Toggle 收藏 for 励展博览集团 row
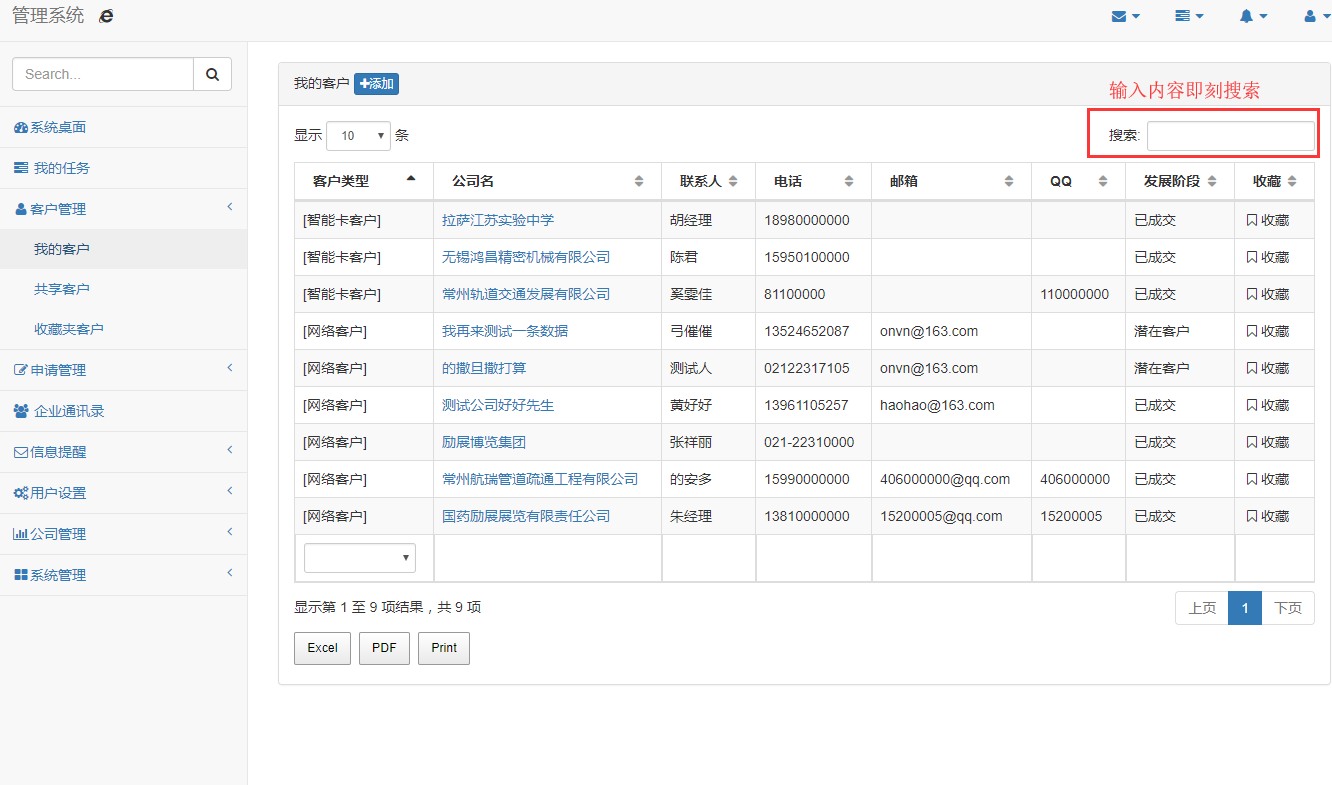Viewport: 1332px width, 785px height. click(1267, 442)
